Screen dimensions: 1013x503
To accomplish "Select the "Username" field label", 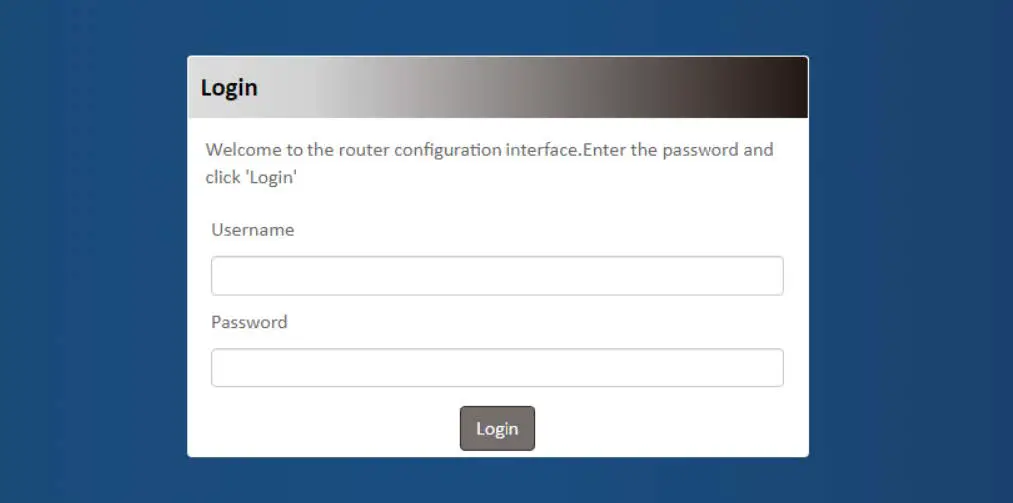I will pyautogui.click(x=253, y=230).
